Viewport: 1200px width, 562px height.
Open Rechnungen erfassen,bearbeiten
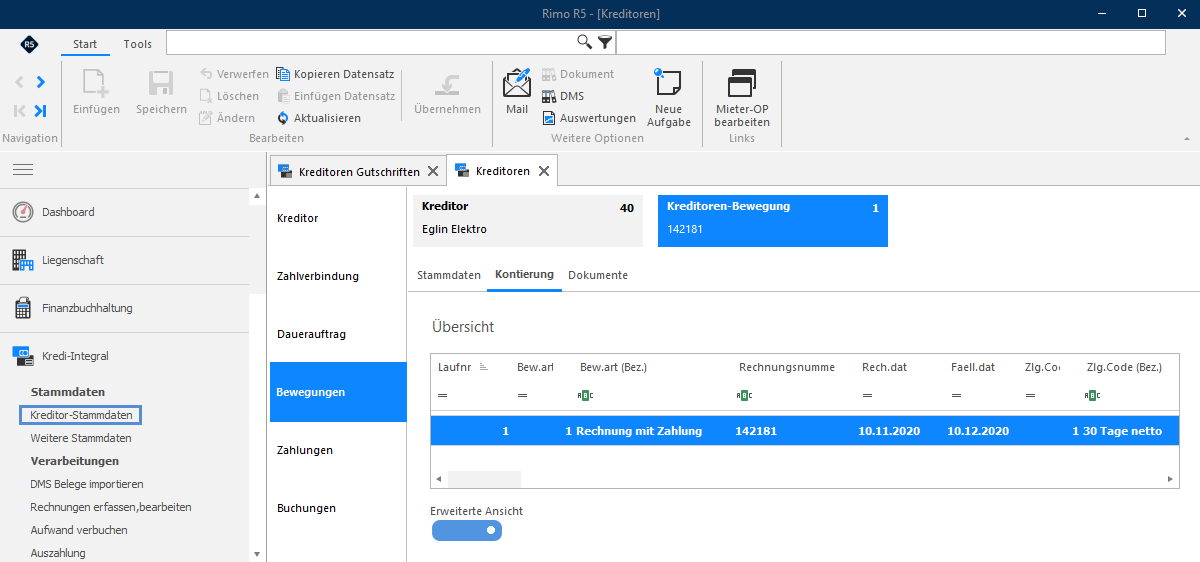(111, 507)
